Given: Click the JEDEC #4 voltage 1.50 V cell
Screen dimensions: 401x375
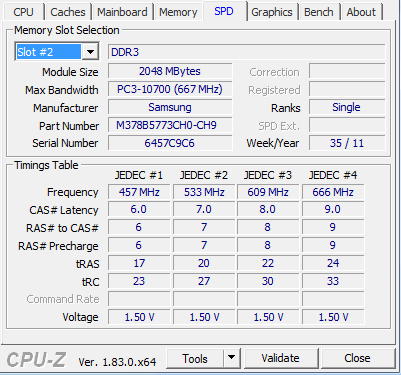Looking at the screenshot, I should [333, 317].
